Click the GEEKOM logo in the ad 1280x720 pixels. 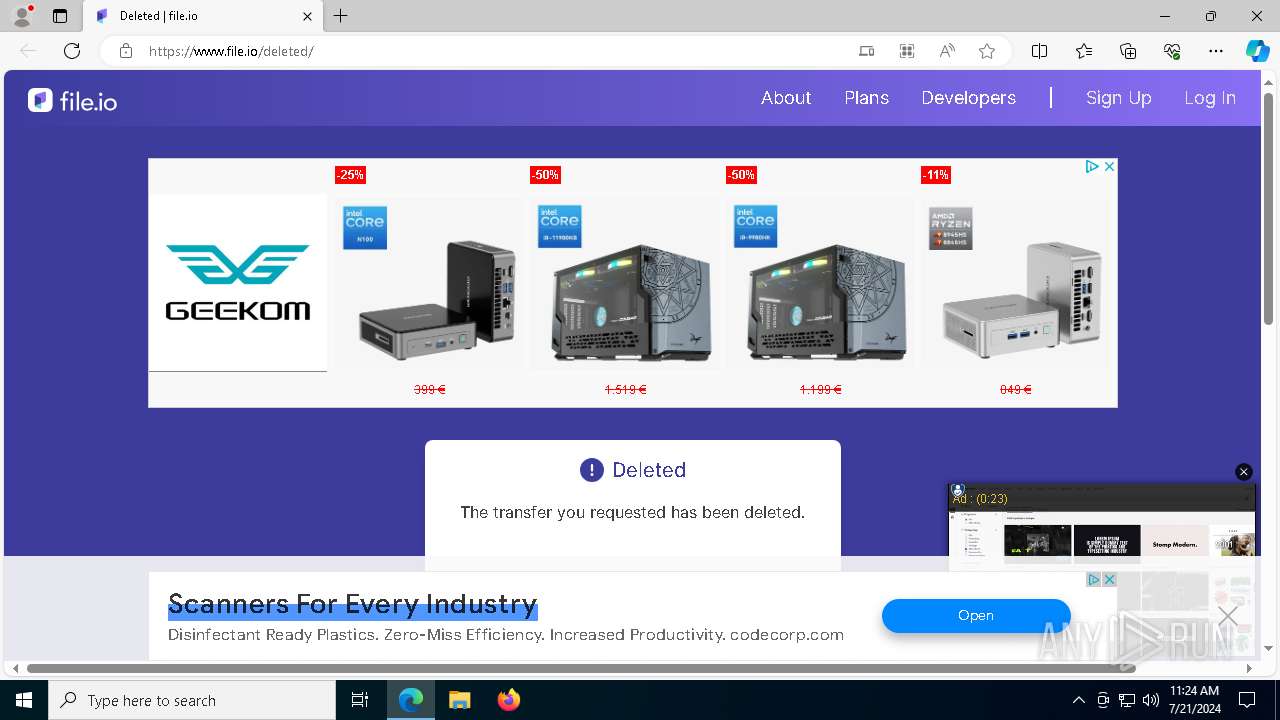tap(238, 283)
